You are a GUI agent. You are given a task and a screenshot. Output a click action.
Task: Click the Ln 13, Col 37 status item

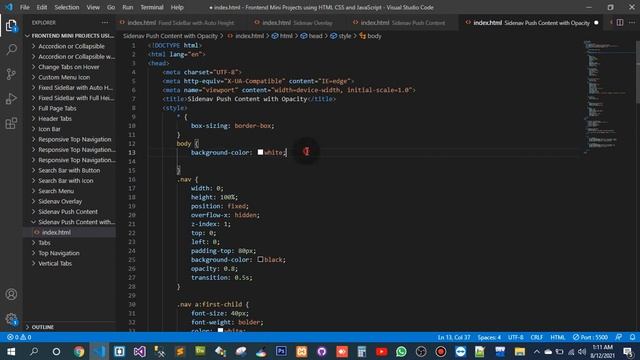click(454, 337)
